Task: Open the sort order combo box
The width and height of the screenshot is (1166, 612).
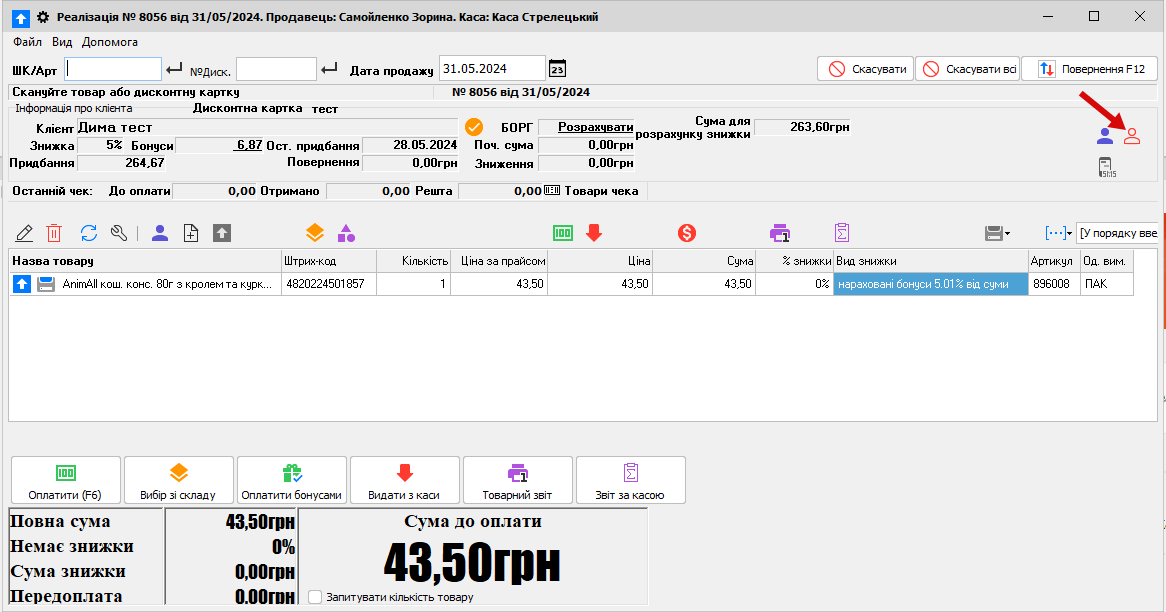Action: click(1116, 233)
